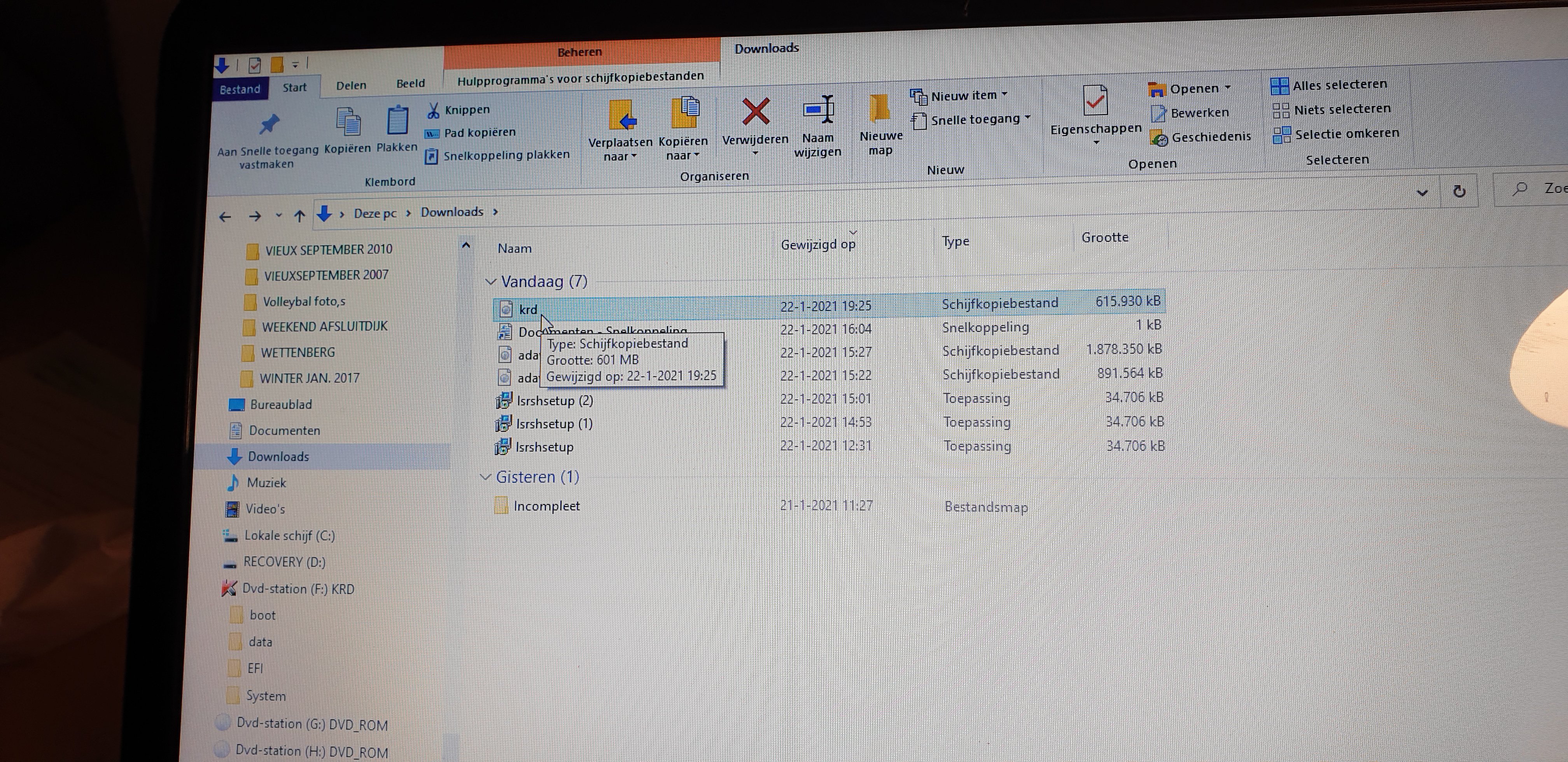Click Deze pc in breadcrumb path
This screenshot has width=1568, height=762.
[x=375, y=213]
